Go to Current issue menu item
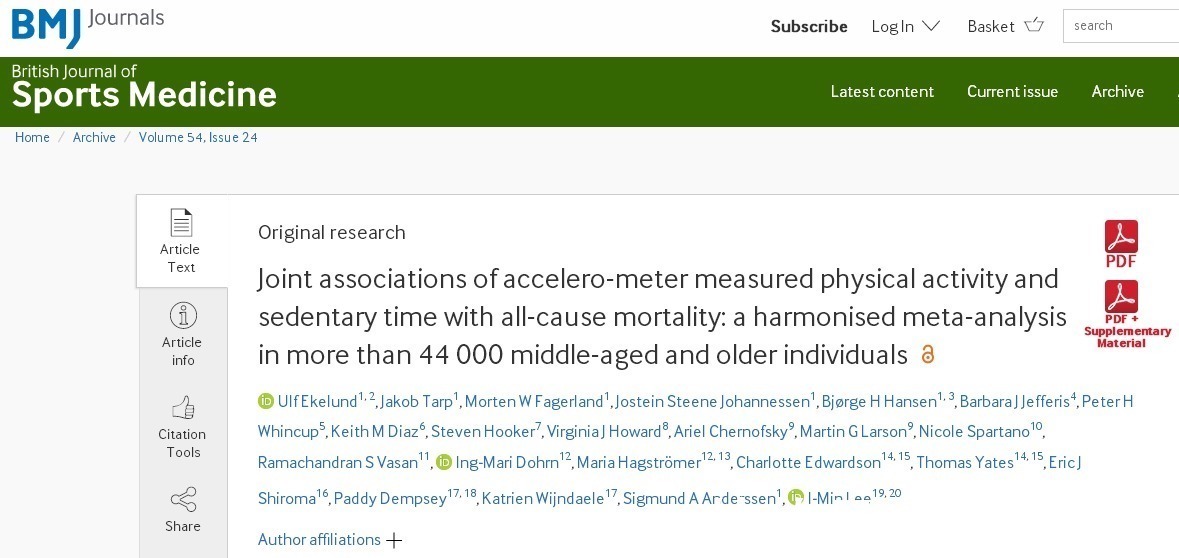Viewport: 1179px width, 558px height. tap(1012, 91)
